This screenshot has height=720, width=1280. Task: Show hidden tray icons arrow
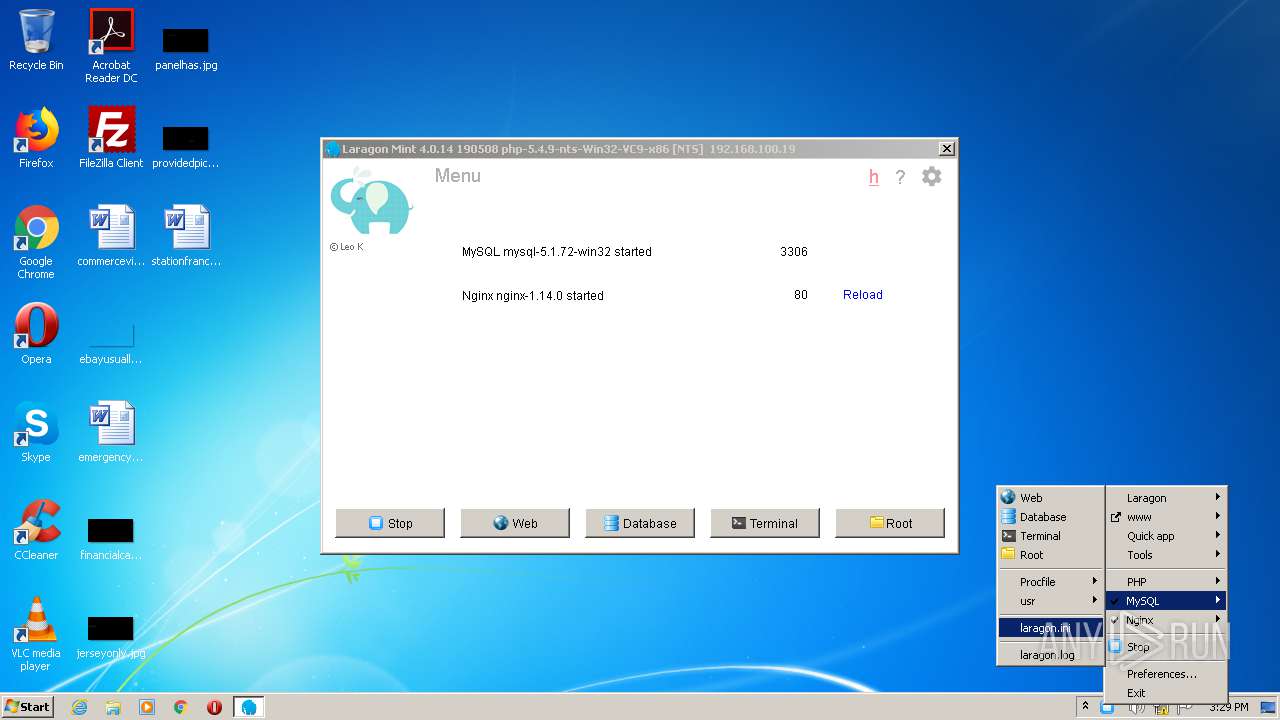pos(1085,707)
